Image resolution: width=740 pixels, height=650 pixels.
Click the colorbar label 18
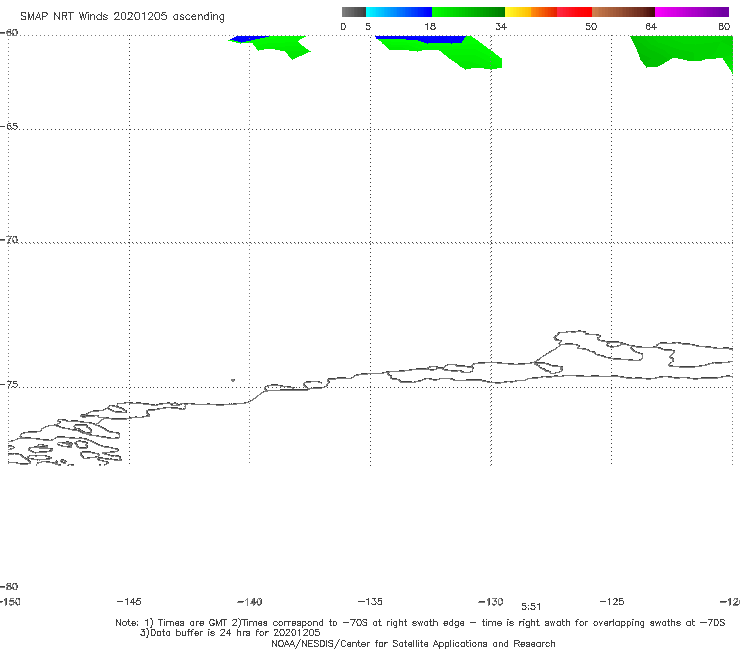429,26
